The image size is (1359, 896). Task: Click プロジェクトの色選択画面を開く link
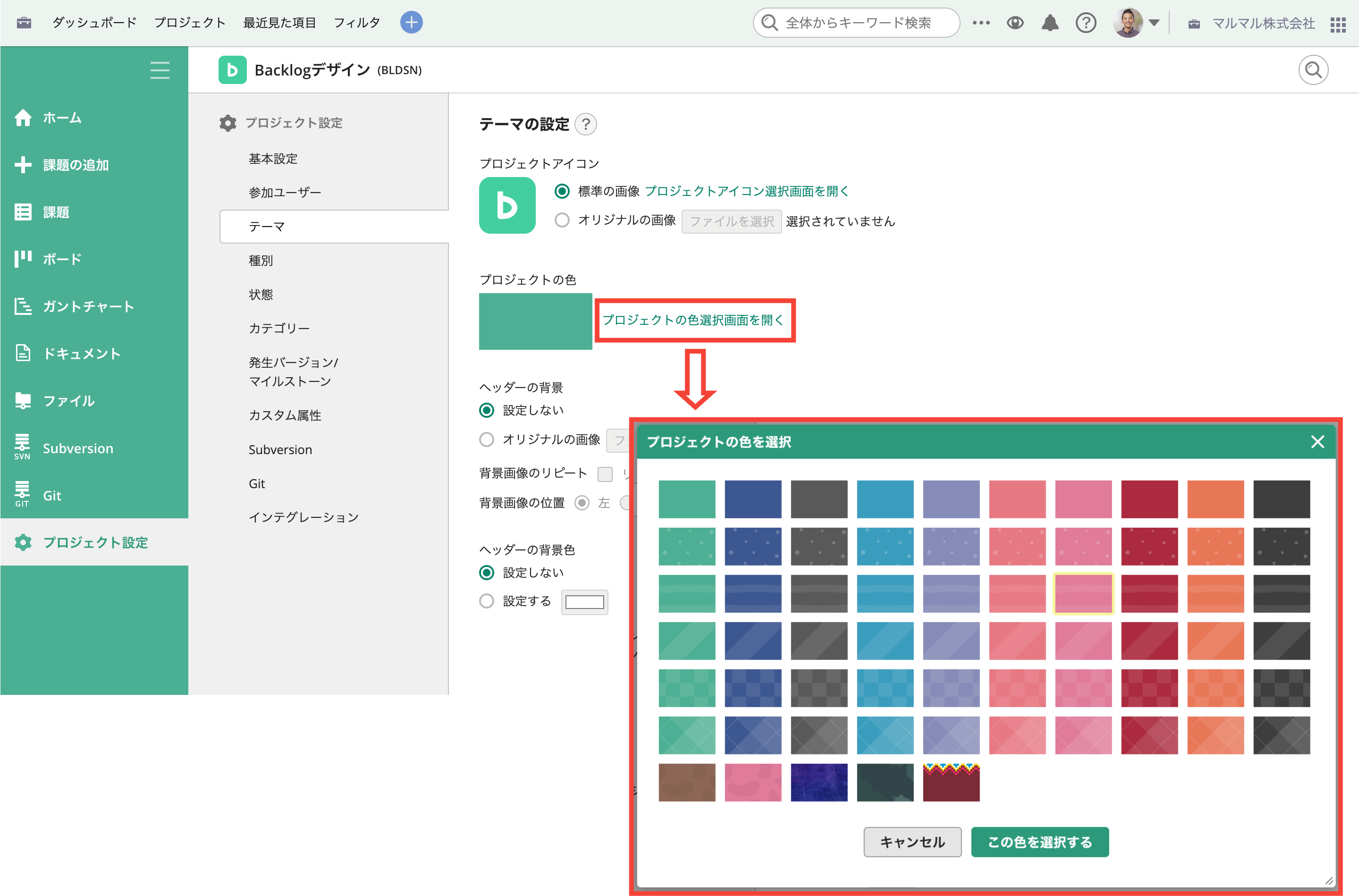click(x=693, y=320)
